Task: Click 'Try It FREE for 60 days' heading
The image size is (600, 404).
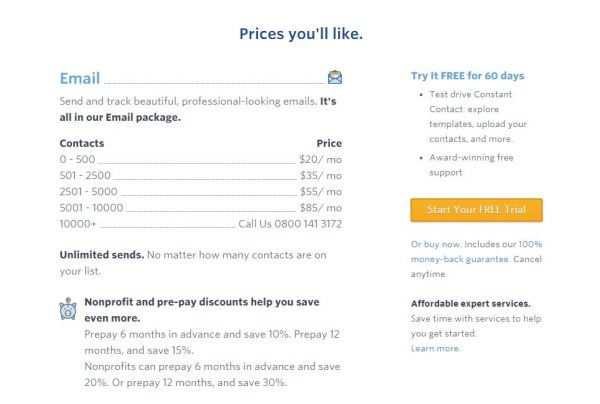Action: coord(468,76)
